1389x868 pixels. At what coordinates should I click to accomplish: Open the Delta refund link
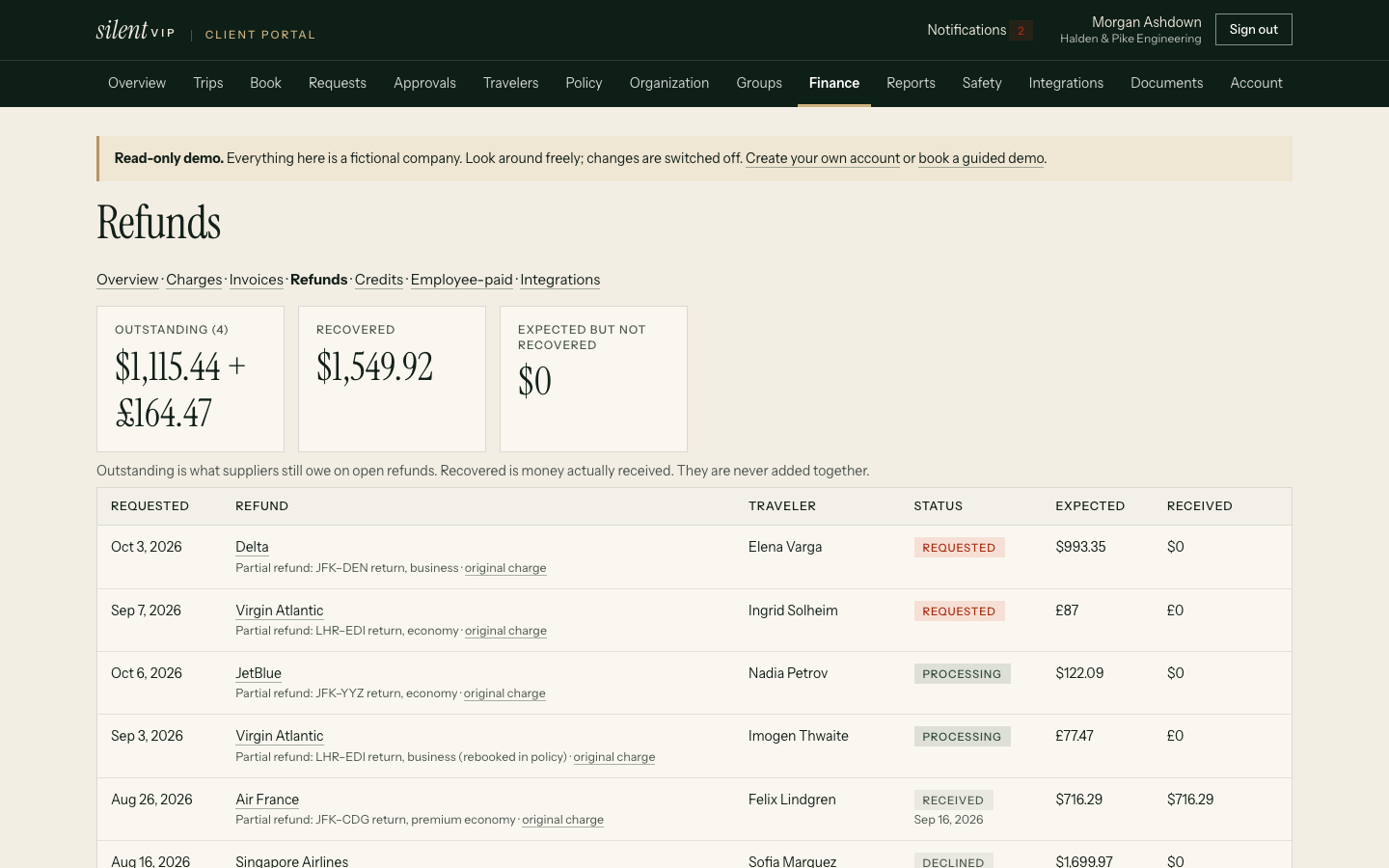click(x=252, y=547)
